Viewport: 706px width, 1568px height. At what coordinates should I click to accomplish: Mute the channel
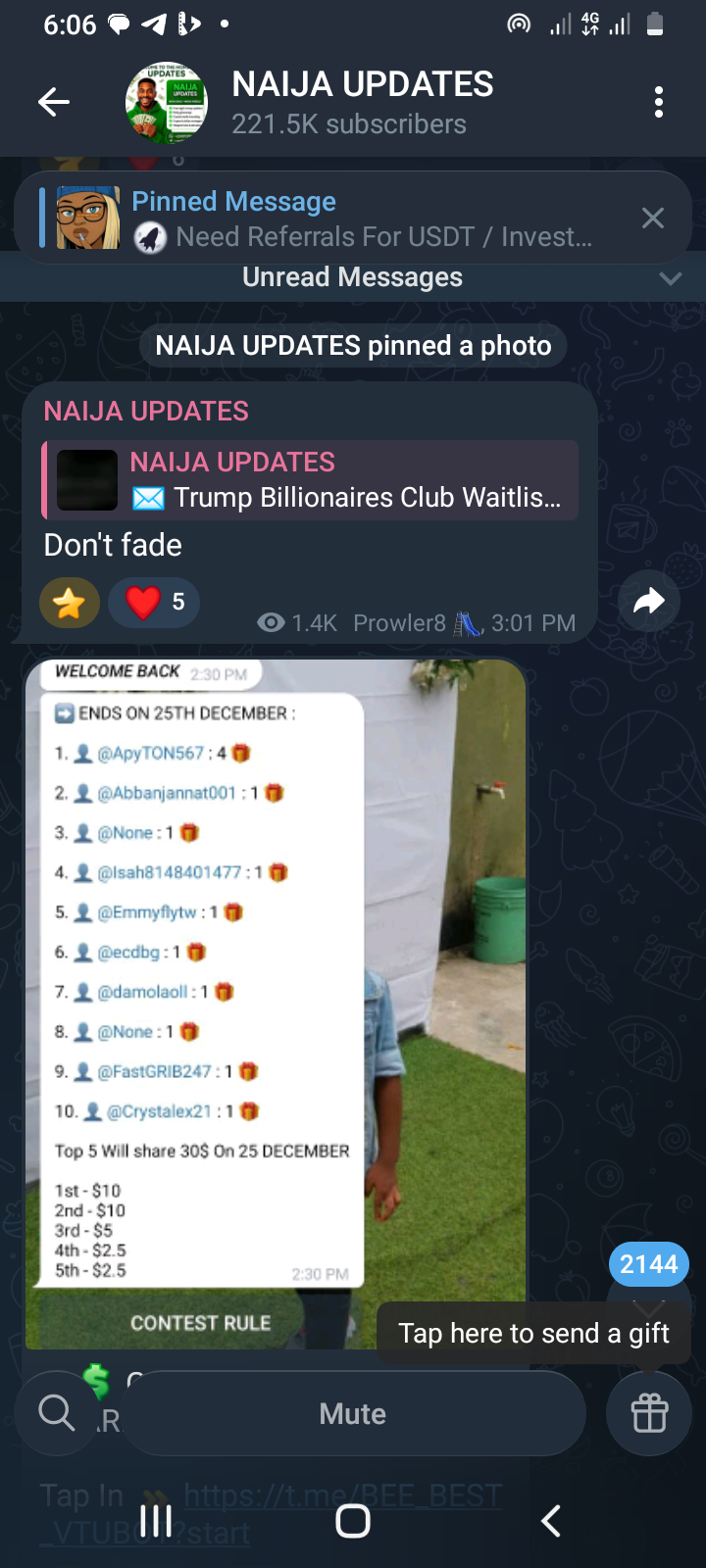(x=353, y=1413)
